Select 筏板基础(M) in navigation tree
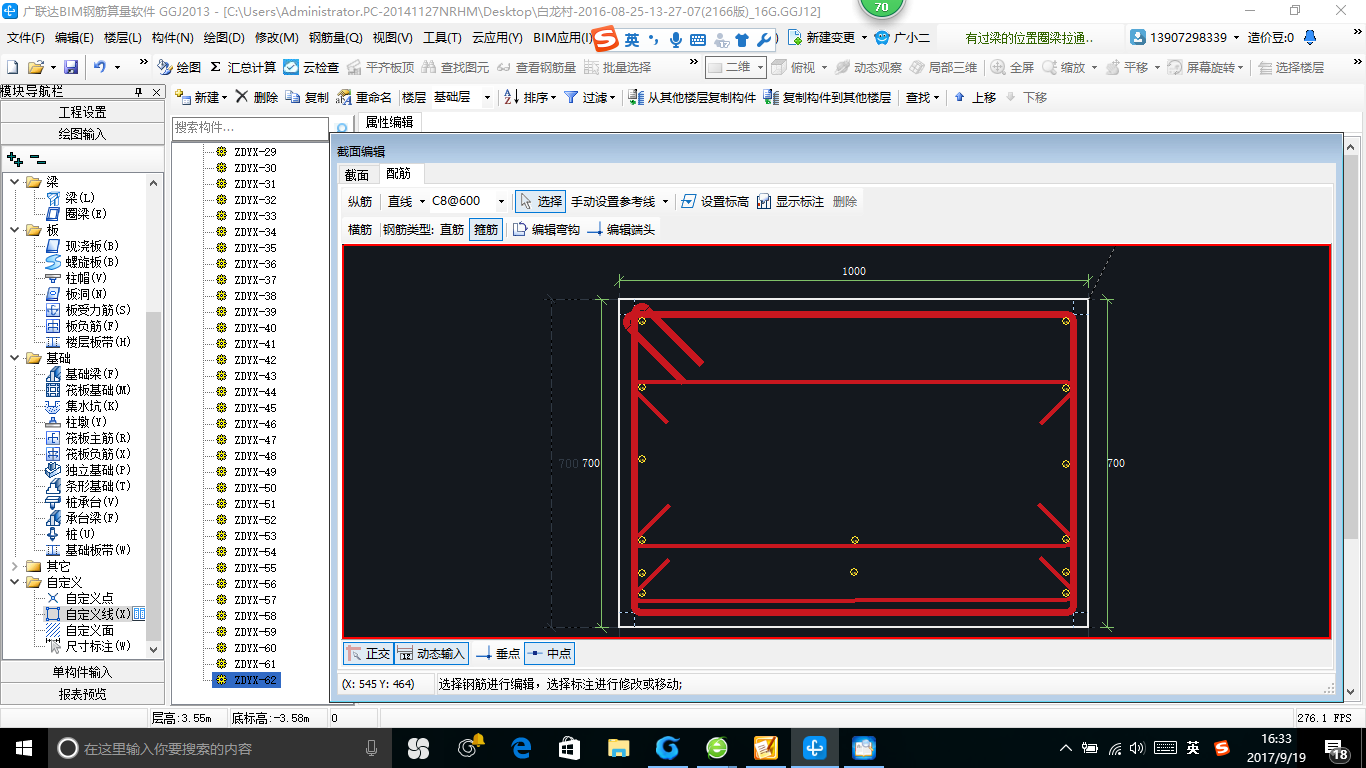This screenshot has height=768, width=1366. [89, 390]
